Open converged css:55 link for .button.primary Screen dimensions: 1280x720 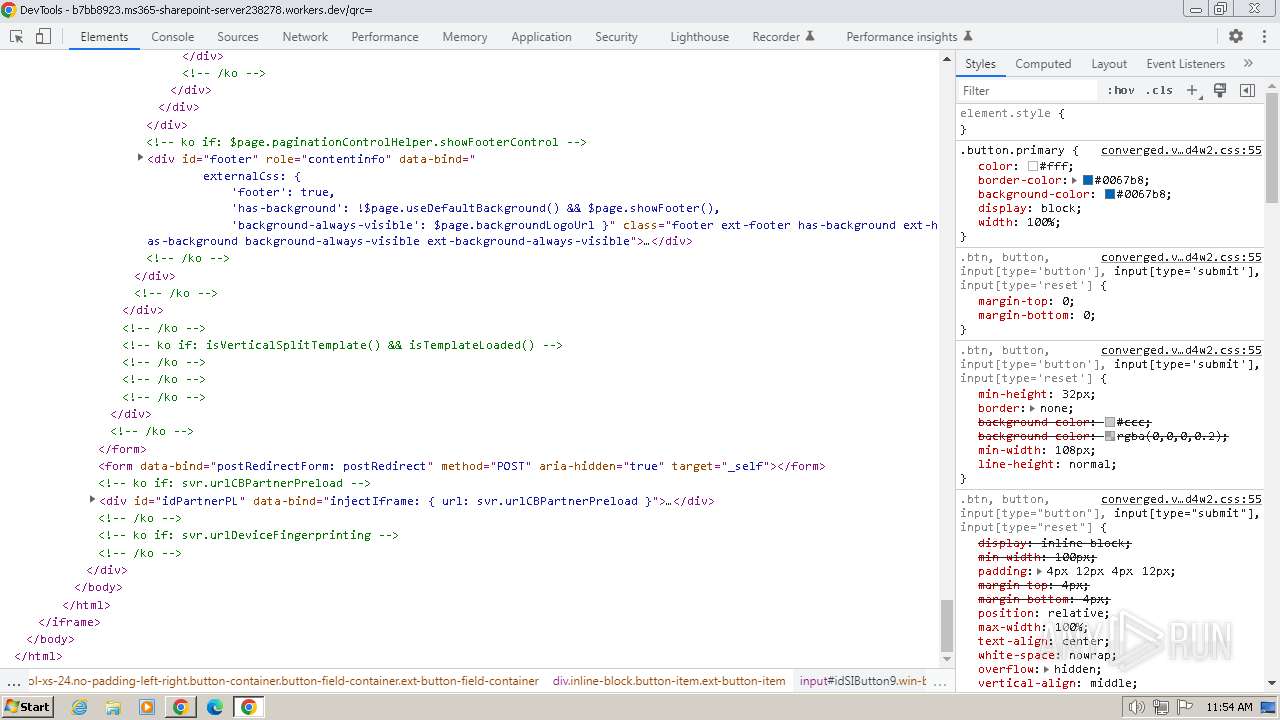pos(1181,150)
